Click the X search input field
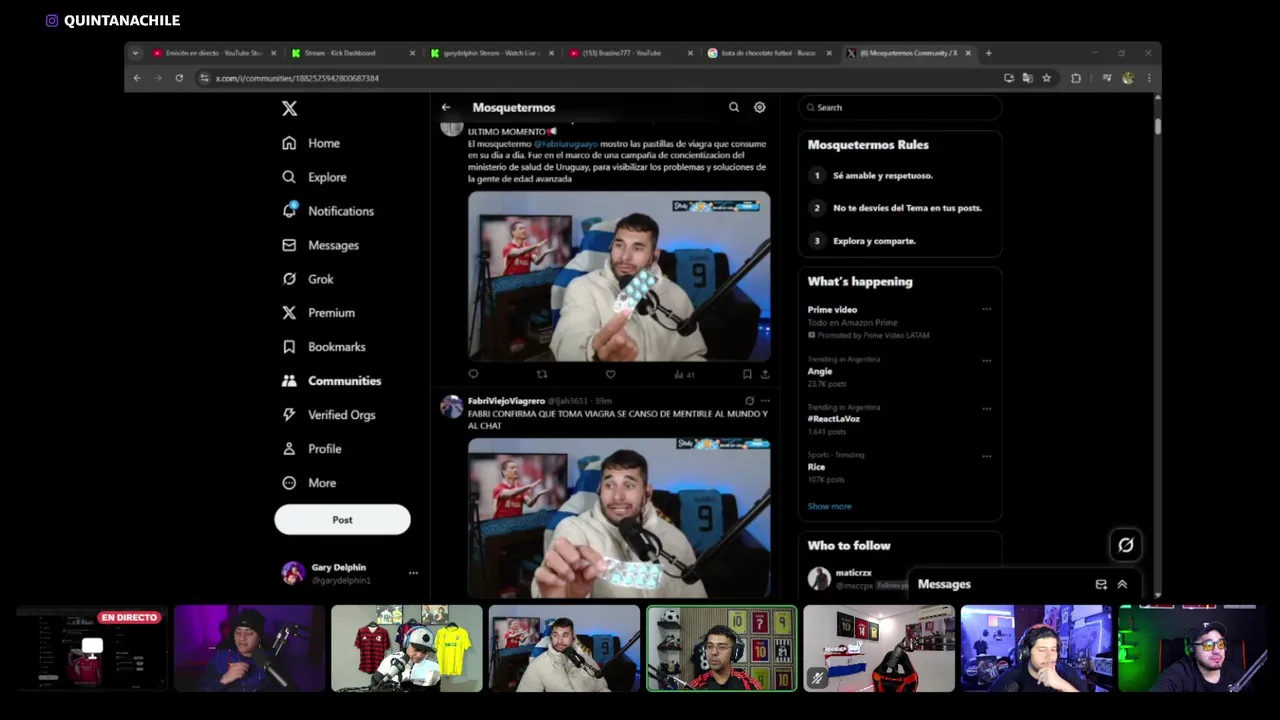This screenshot has height=720, width=1280. click(x=900, y=107)
